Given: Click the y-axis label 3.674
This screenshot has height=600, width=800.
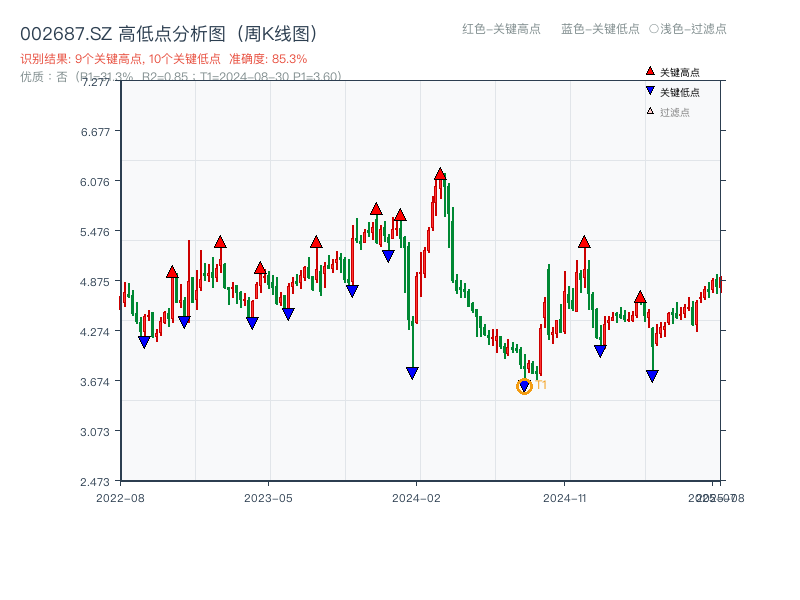Looking at the screenshot, I should 95,382.
